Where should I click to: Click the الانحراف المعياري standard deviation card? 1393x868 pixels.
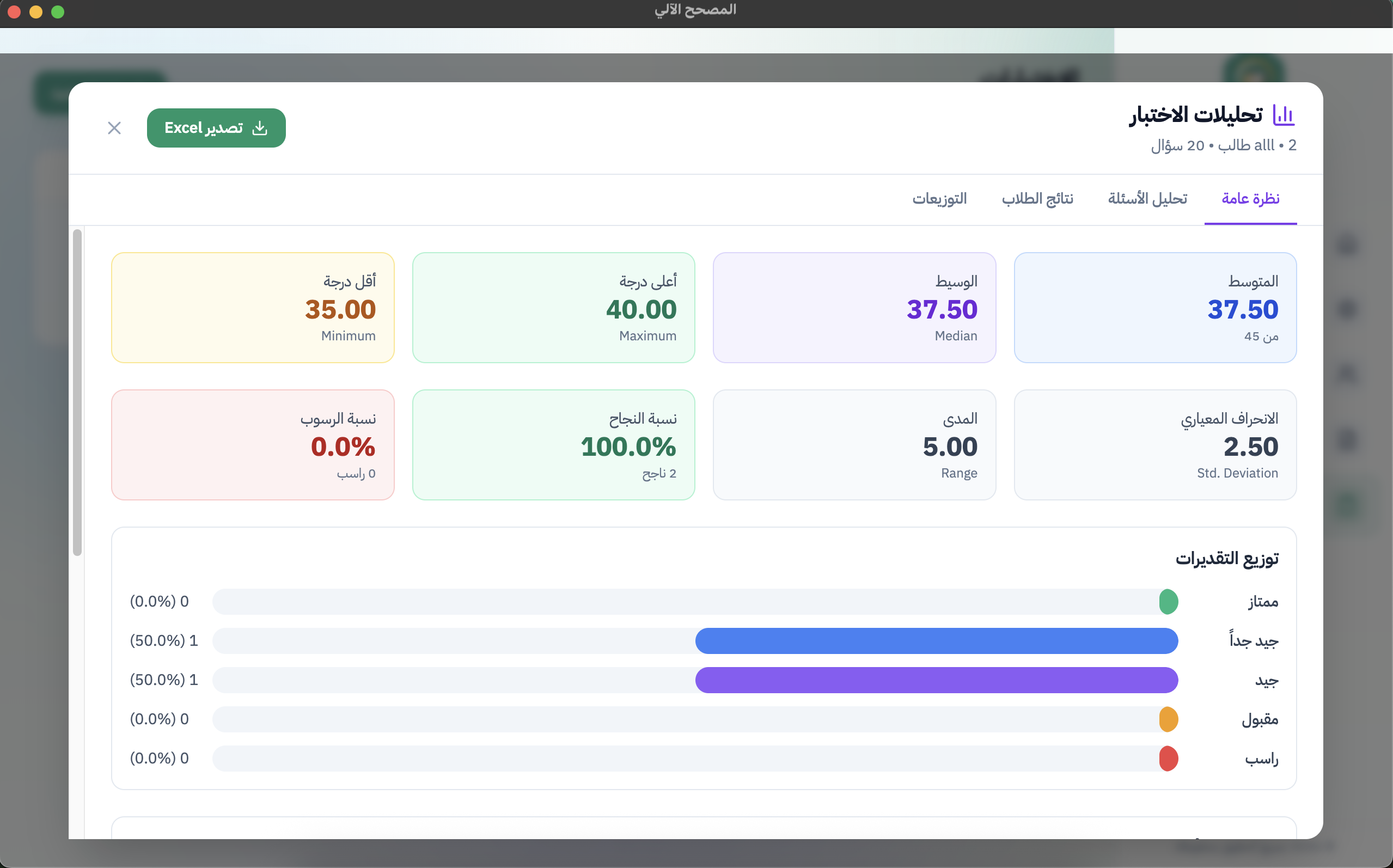pyautogui.click(x=1155, y=445)
